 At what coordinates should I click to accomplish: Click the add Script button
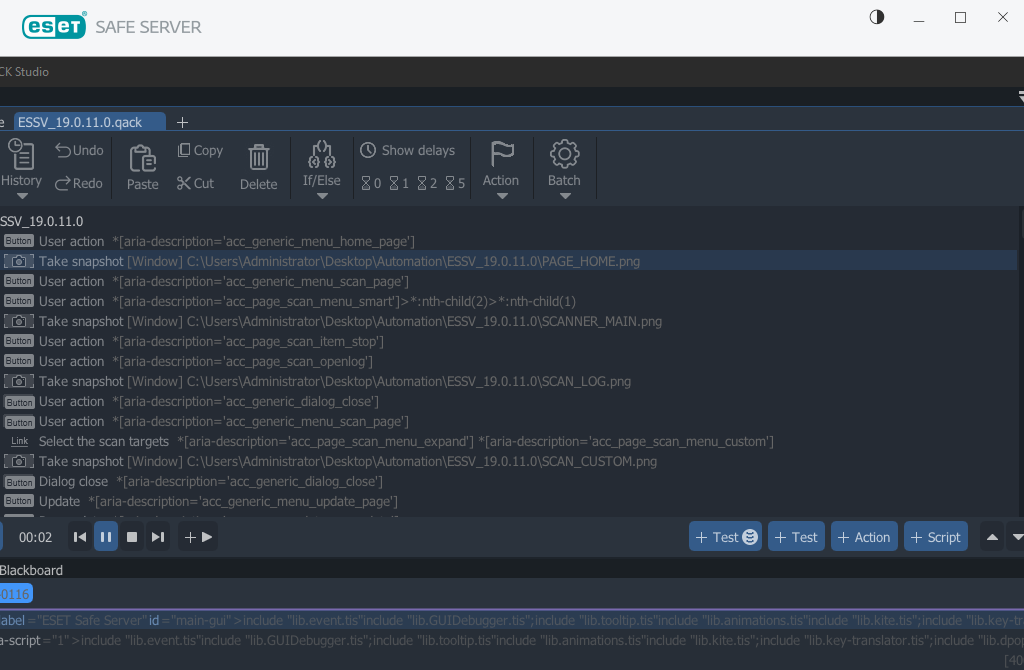pyautogui.click(x=935, y=537)
